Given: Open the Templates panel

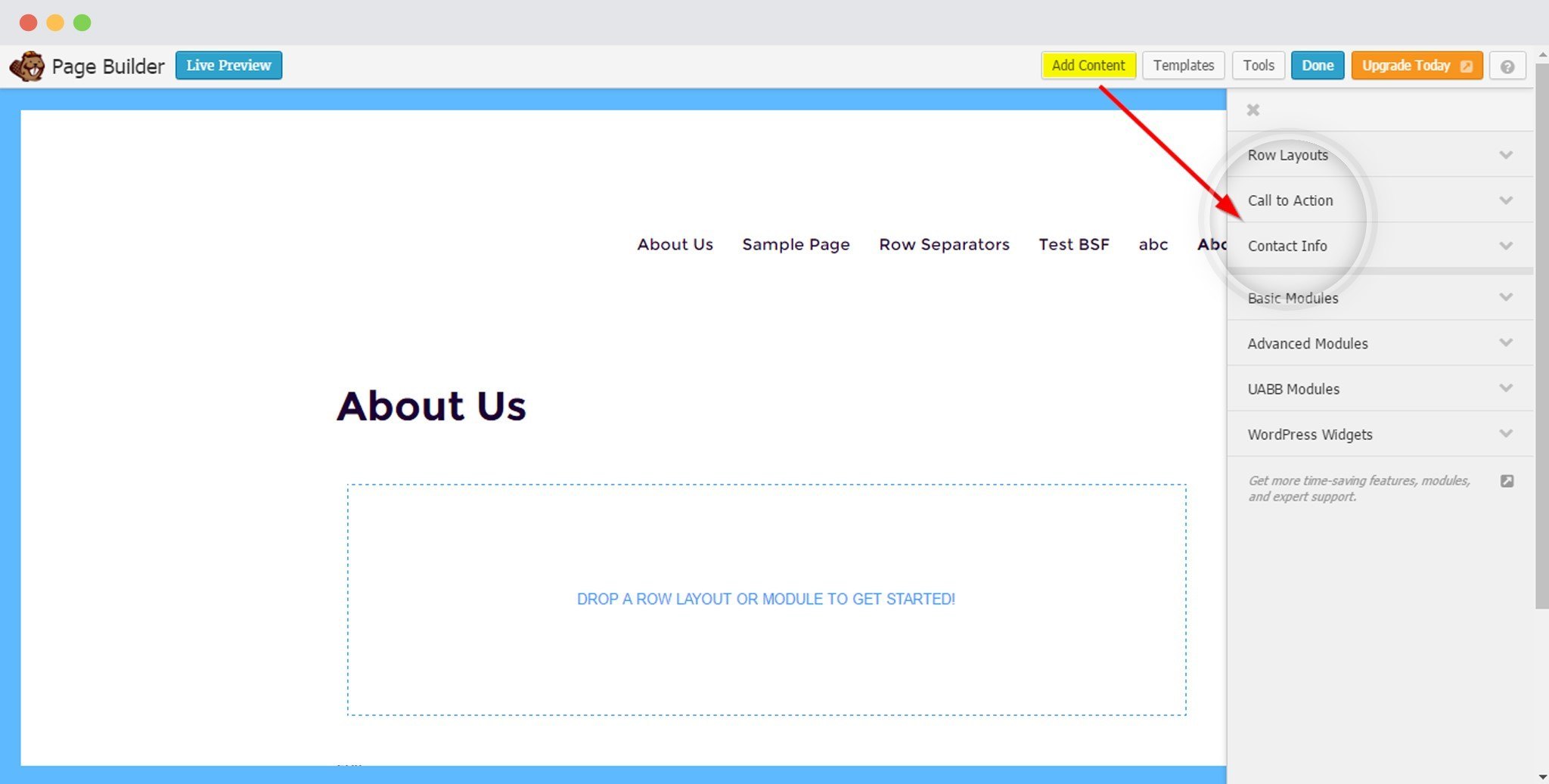Looking at the screenshot, I should point(1183,65).
